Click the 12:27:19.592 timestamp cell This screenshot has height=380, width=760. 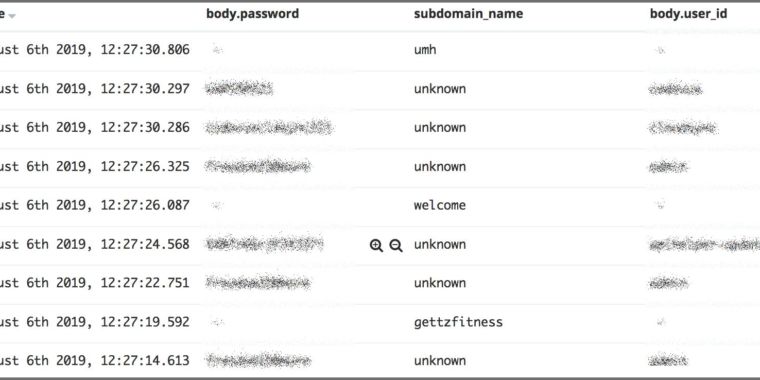tap(95, 322)
